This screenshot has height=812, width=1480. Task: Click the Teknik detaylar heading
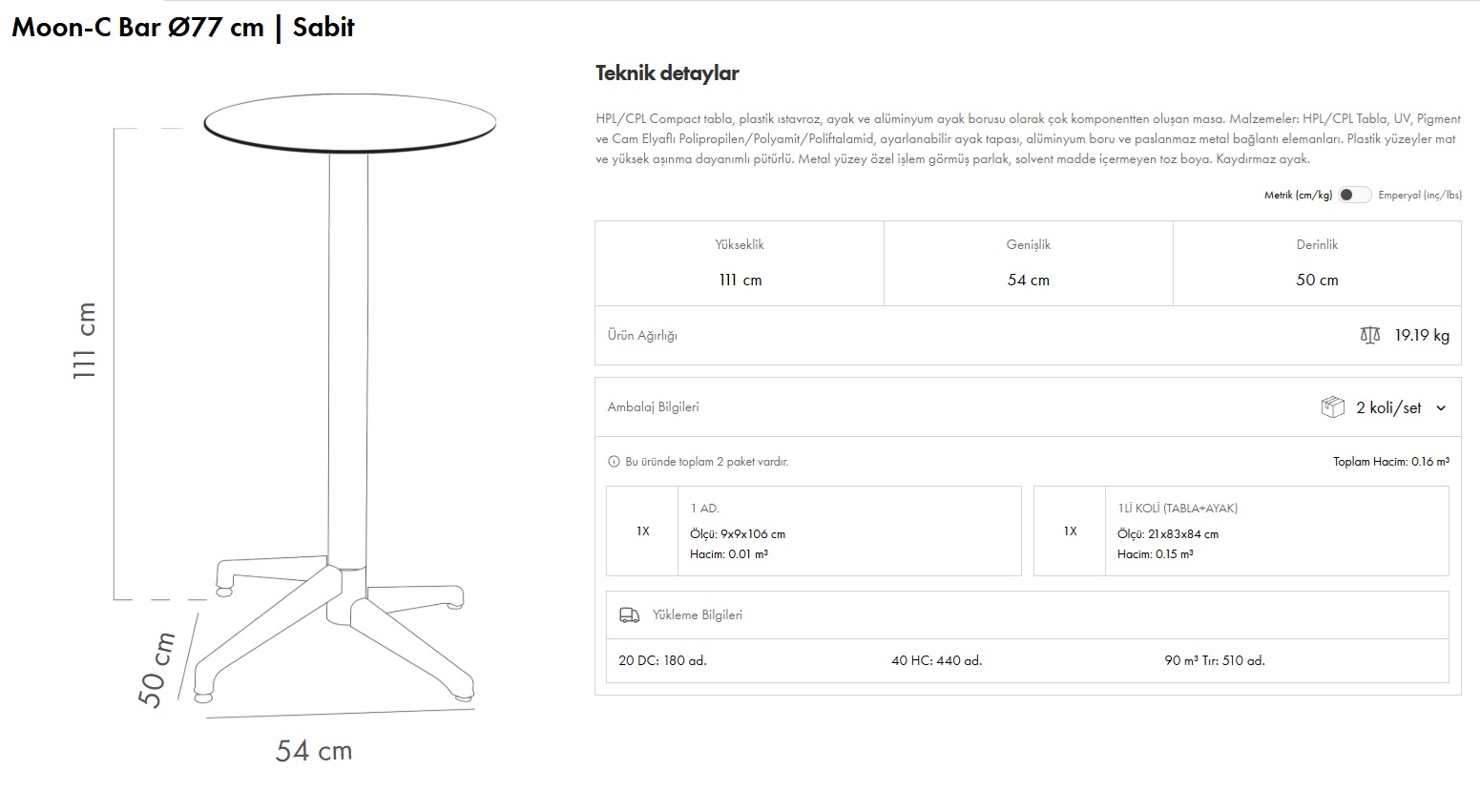(667, 73)
